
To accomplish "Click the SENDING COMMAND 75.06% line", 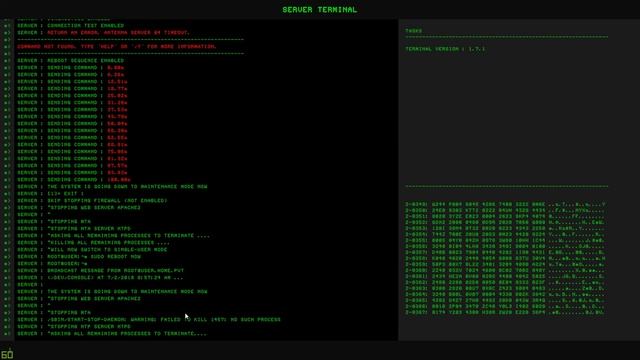I will [x=72, y=151].
